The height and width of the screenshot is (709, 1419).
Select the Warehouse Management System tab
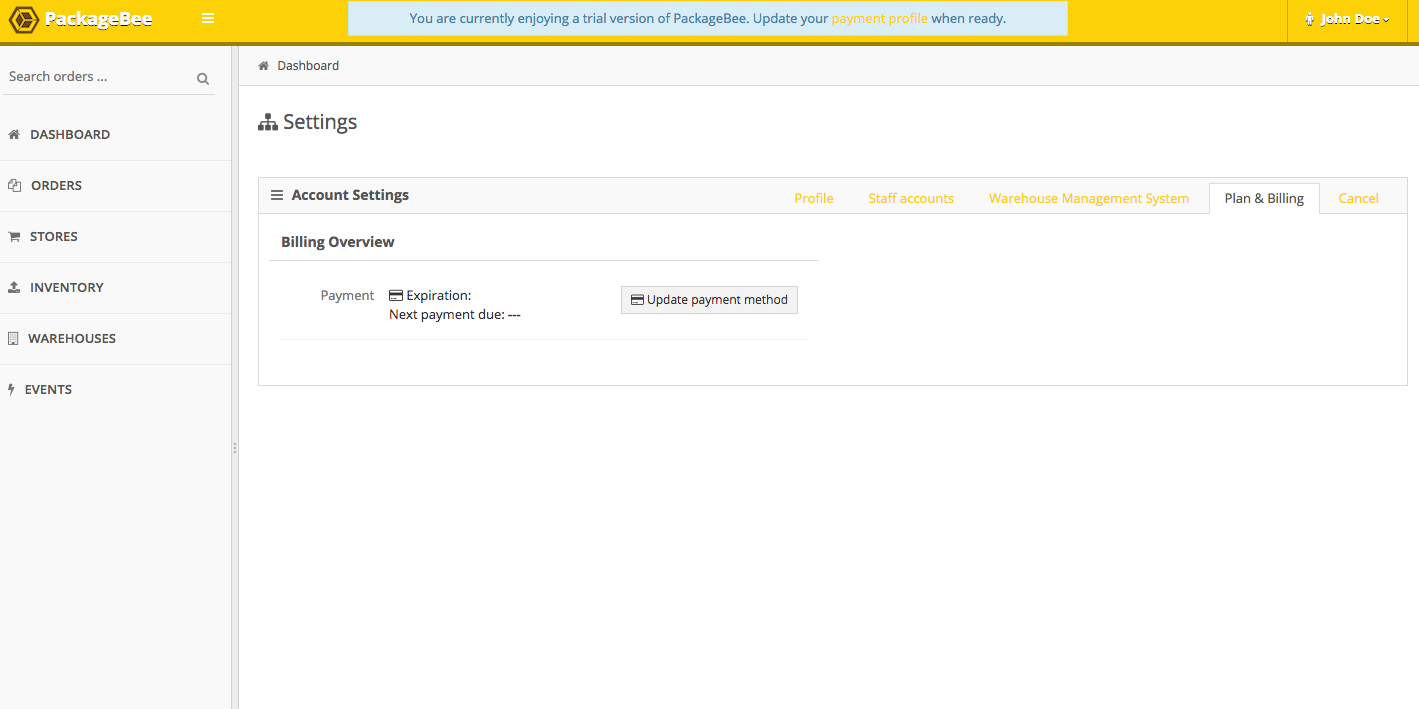click(1089, 198)
